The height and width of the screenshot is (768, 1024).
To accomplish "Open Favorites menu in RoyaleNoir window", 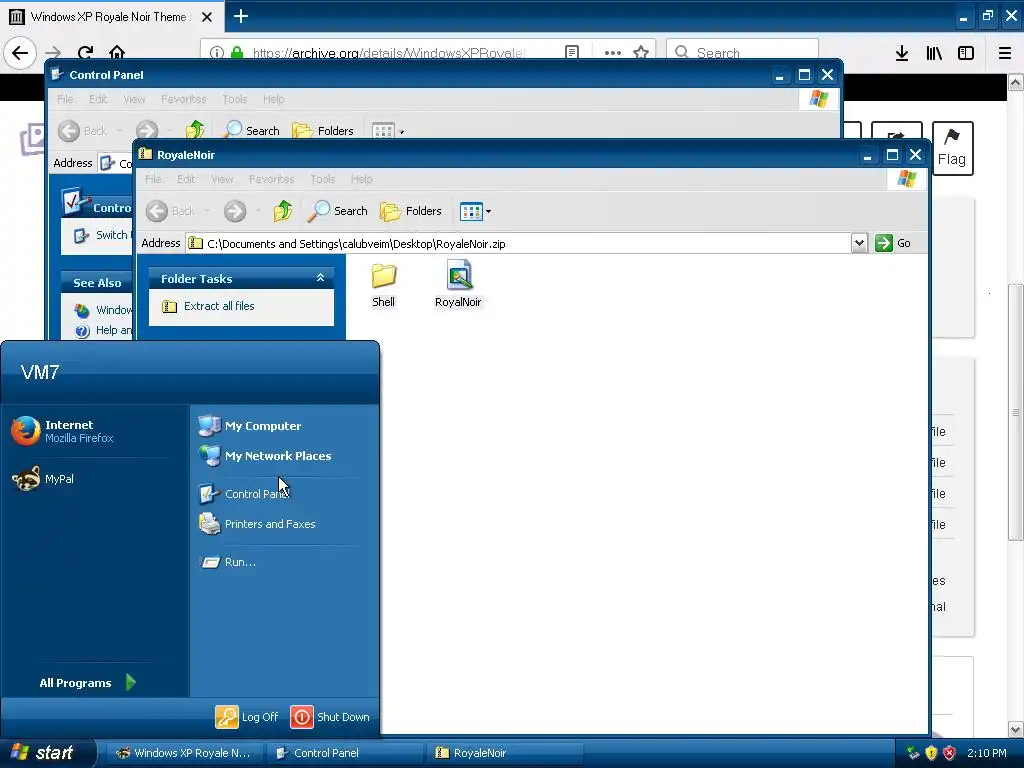I will [x=271, y=179].
